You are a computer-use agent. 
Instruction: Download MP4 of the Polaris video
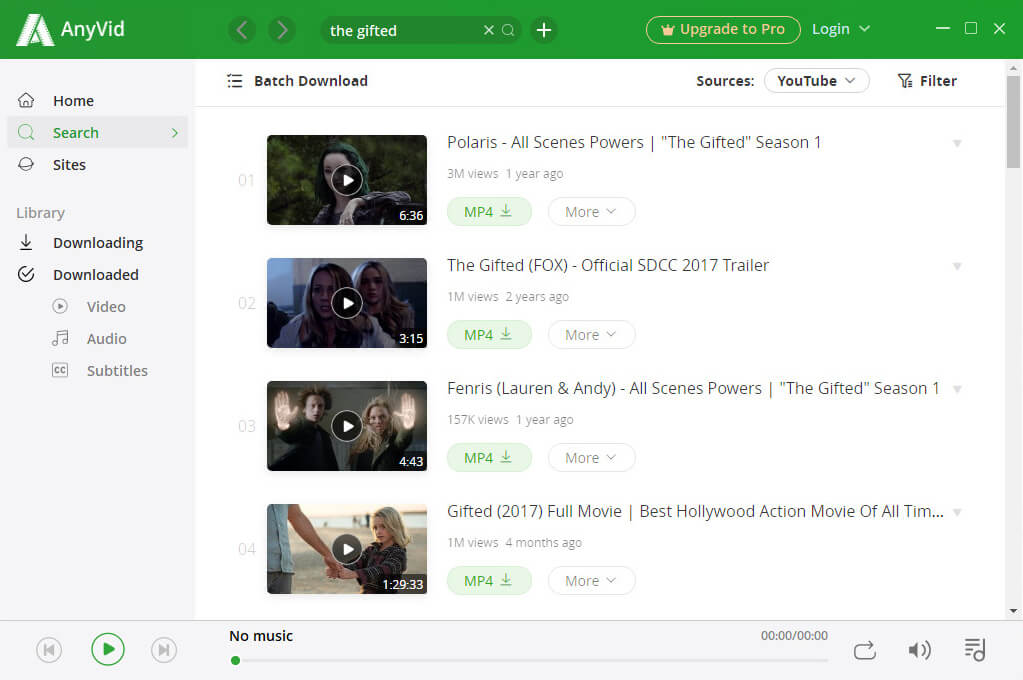coord(489,211)
